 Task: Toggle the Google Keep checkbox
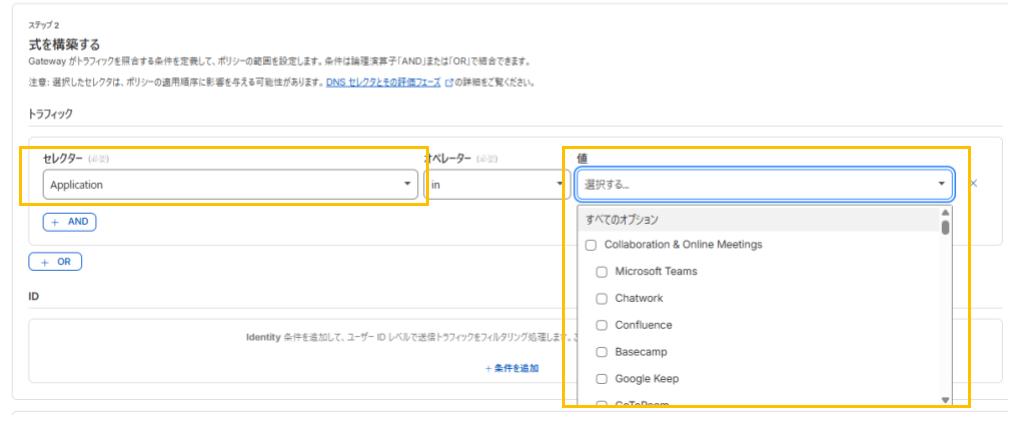point(601,379)
